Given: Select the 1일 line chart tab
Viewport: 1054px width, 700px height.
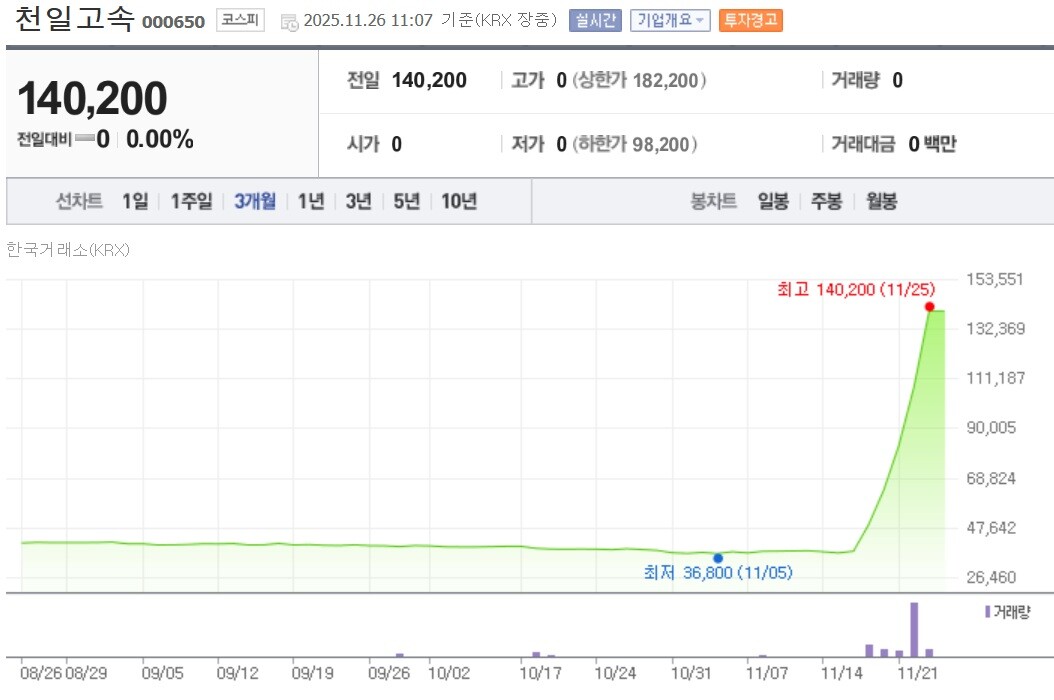Looking at the screenshot, I should pyautogui.click(x=134, y=201).
